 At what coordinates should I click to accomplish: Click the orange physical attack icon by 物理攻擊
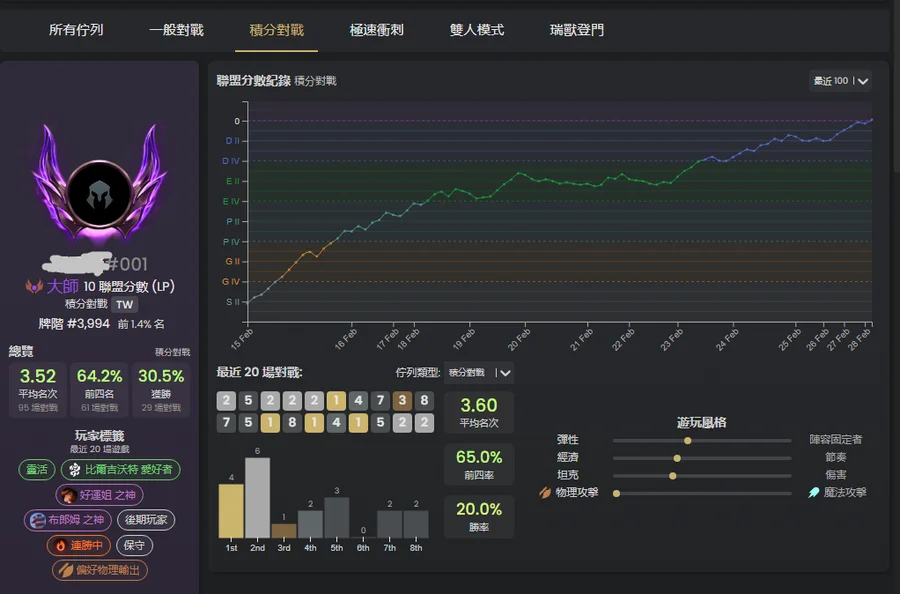point(545,492)
